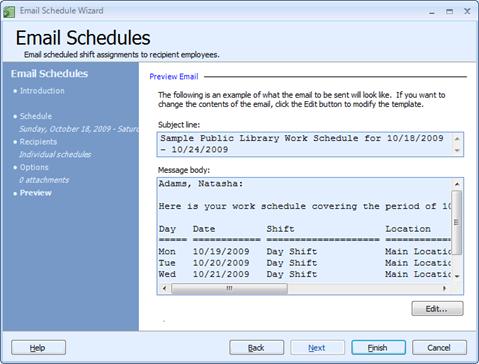Click 'Adams, Natasha:' in message body
The image size is (479, 364).
tap(201, 184)
